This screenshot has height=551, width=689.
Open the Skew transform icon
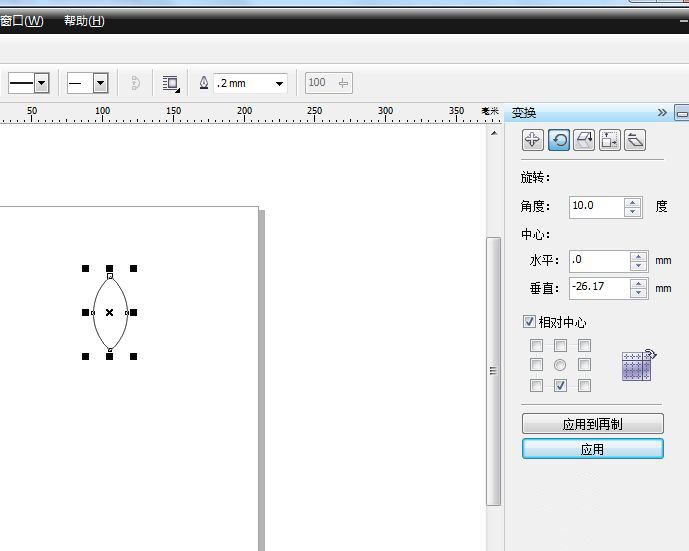coord(634,140)
